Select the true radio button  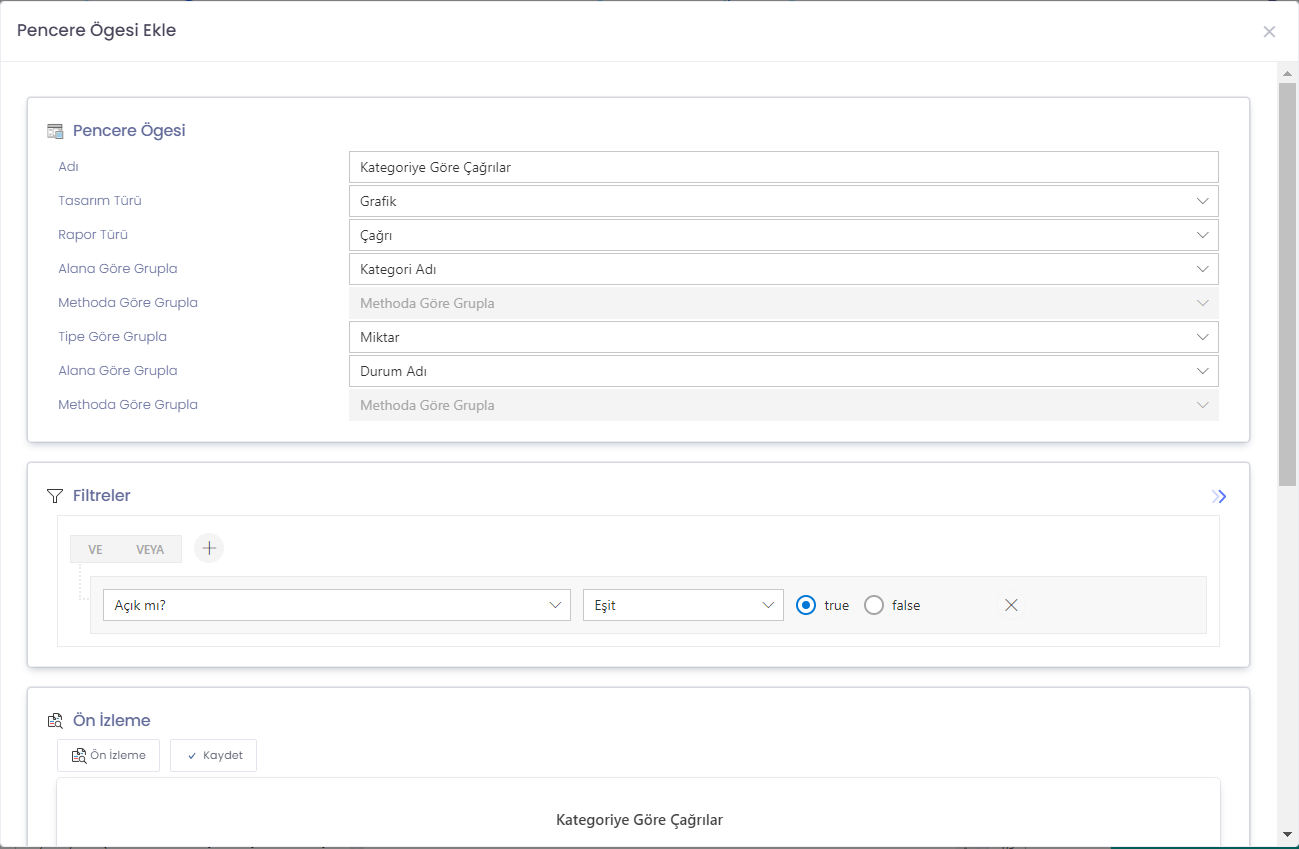[x=806, y=605]
